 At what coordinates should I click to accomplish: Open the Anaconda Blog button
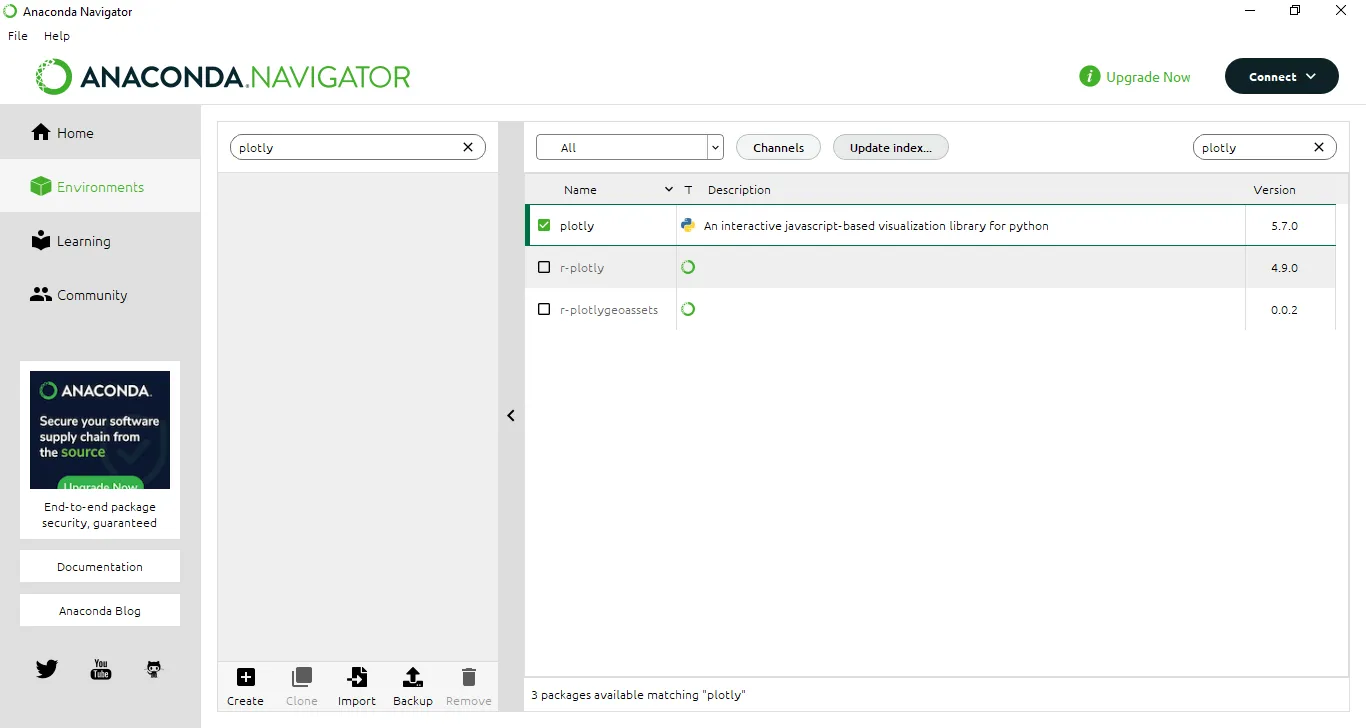point(100,610)
